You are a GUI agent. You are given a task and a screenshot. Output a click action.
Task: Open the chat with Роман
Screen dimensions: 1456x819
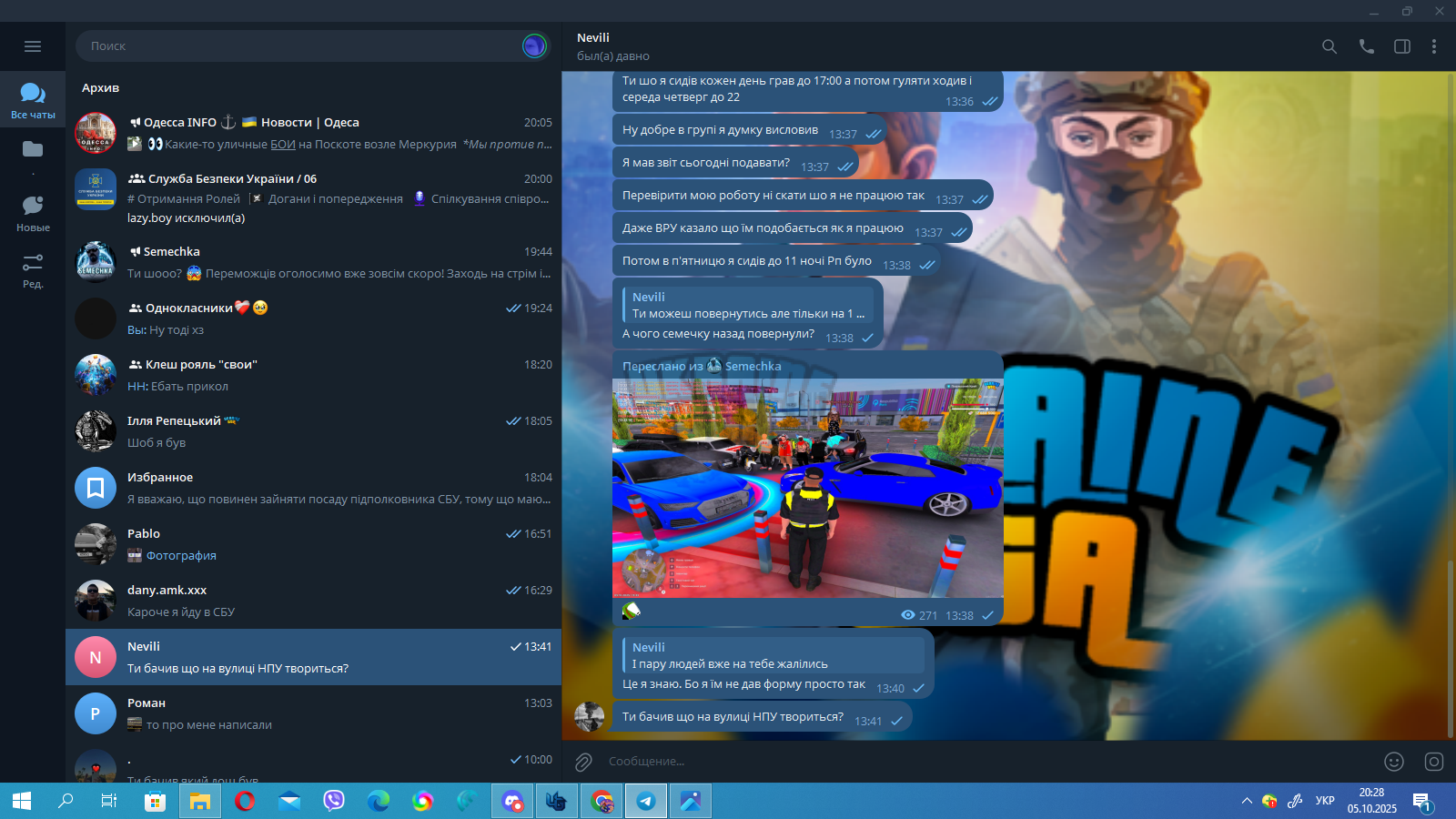point(313,713)
